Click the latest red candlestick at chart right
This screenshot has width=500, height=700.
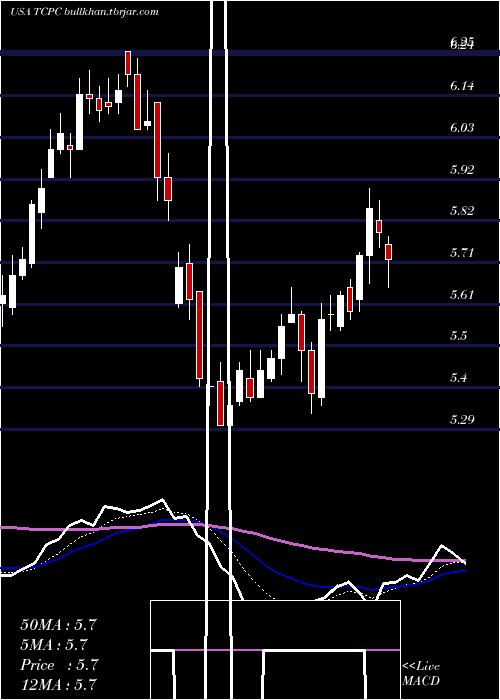[388, 252]
